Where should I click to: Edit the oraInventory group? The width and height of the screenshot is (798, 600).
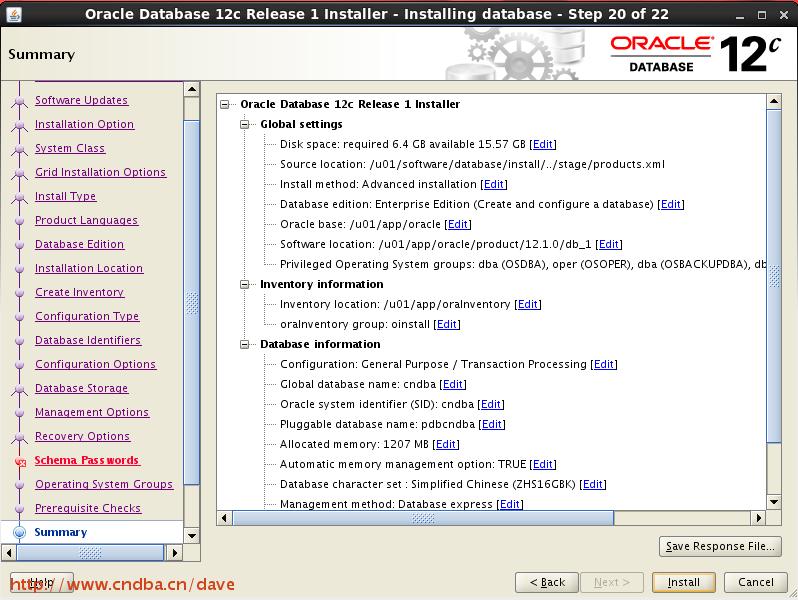(447, 324)
